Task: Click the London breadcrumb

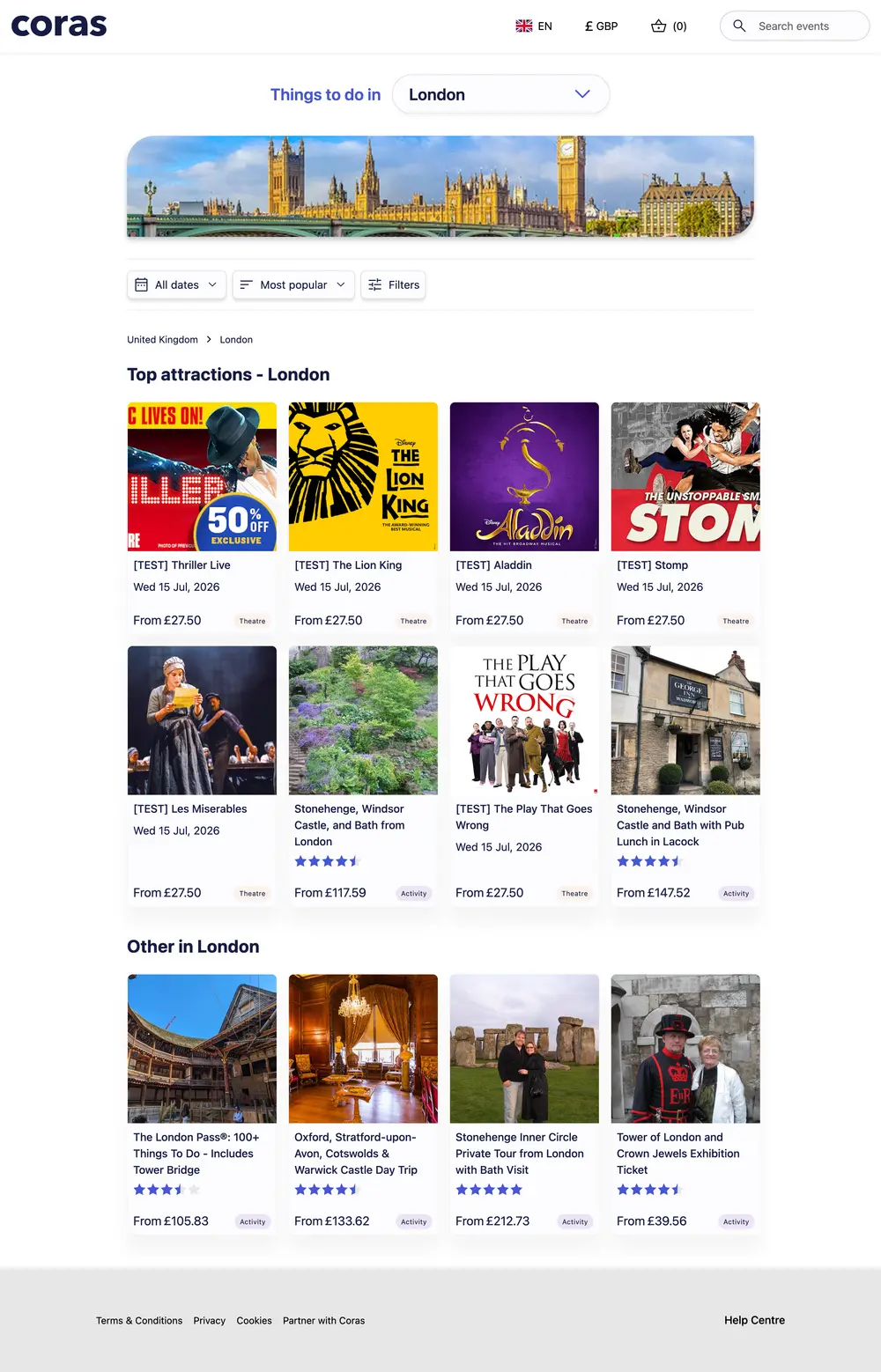Action: click(x=236, y=340)
